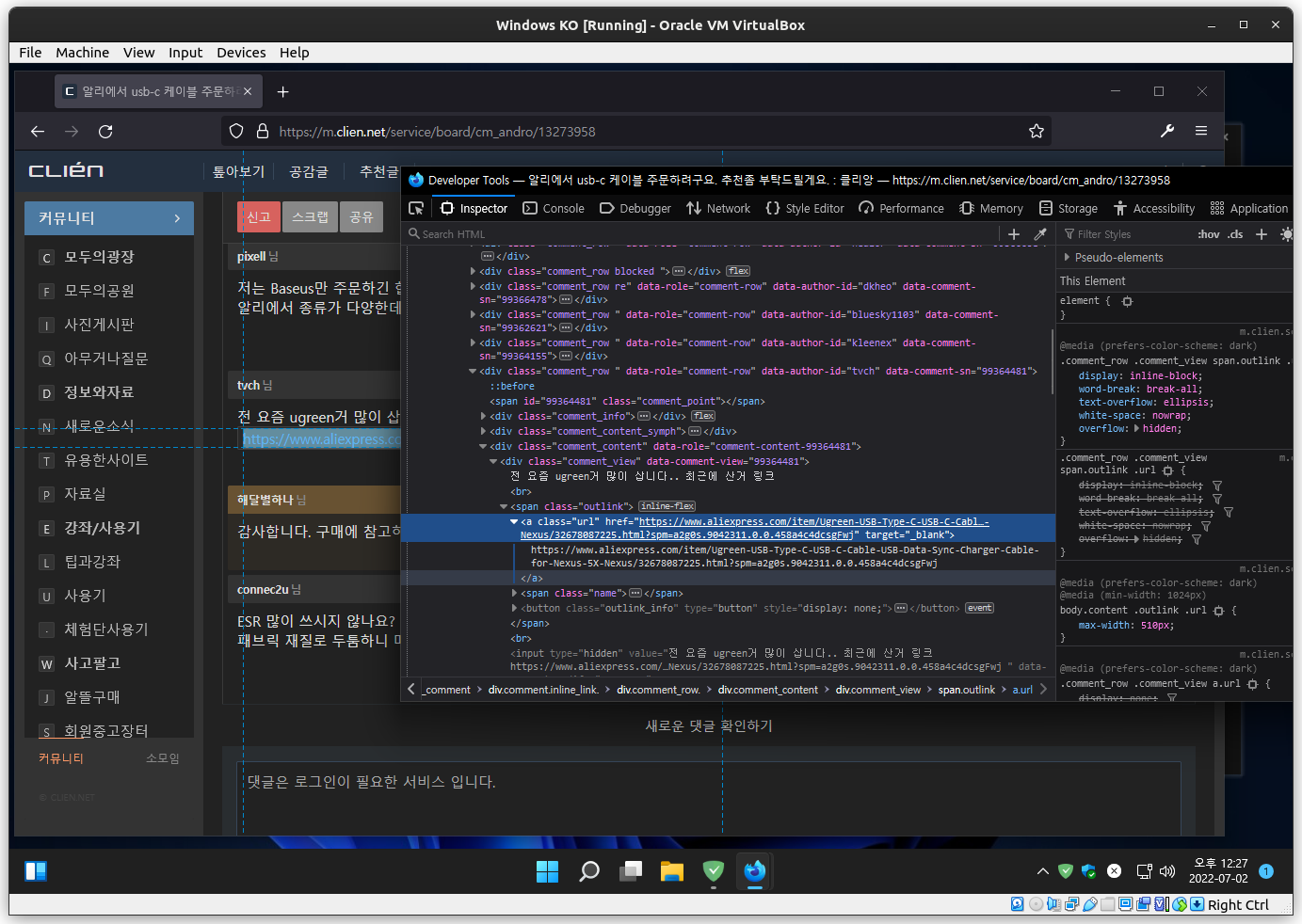Toggle the overridden display: inline-block filter icon
This screenshot has height=924, width=1302.
[x=1216, y=486]
